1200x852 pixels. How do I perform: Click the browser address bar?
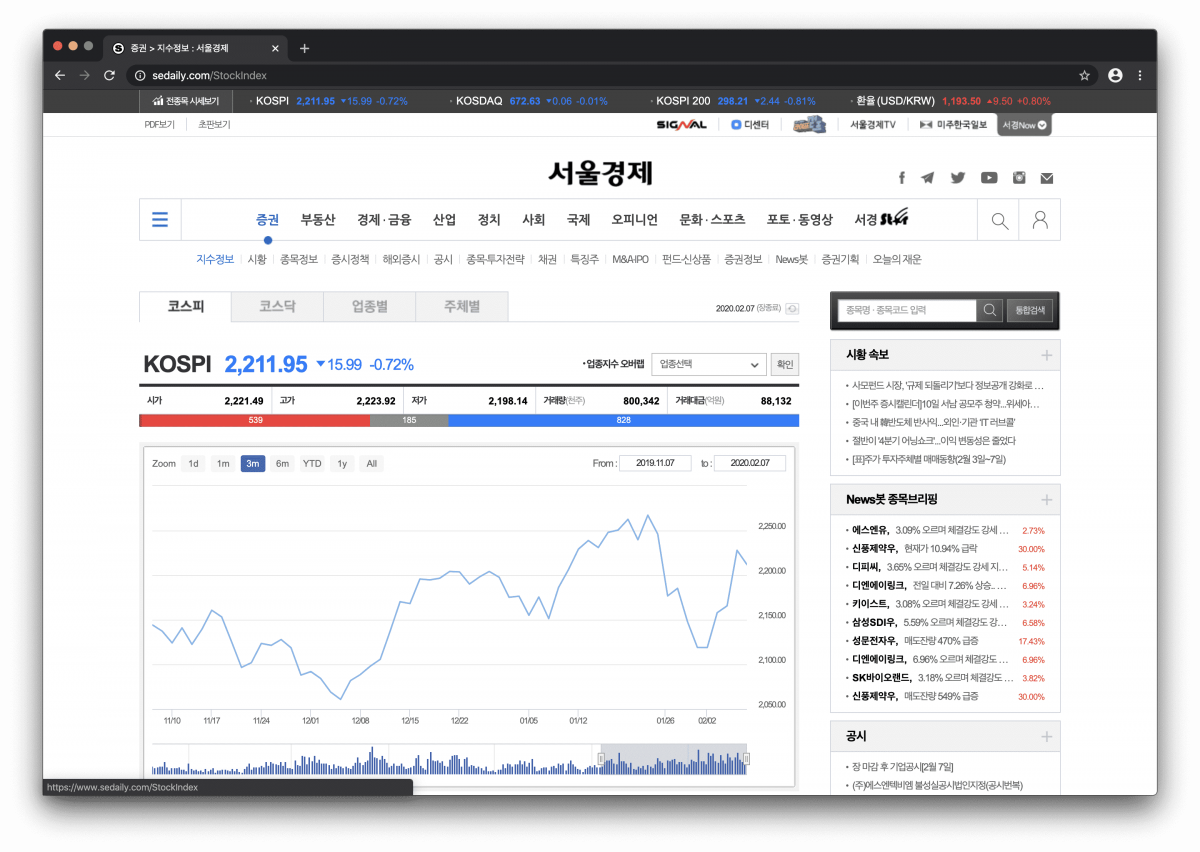[x=610, y=75]
